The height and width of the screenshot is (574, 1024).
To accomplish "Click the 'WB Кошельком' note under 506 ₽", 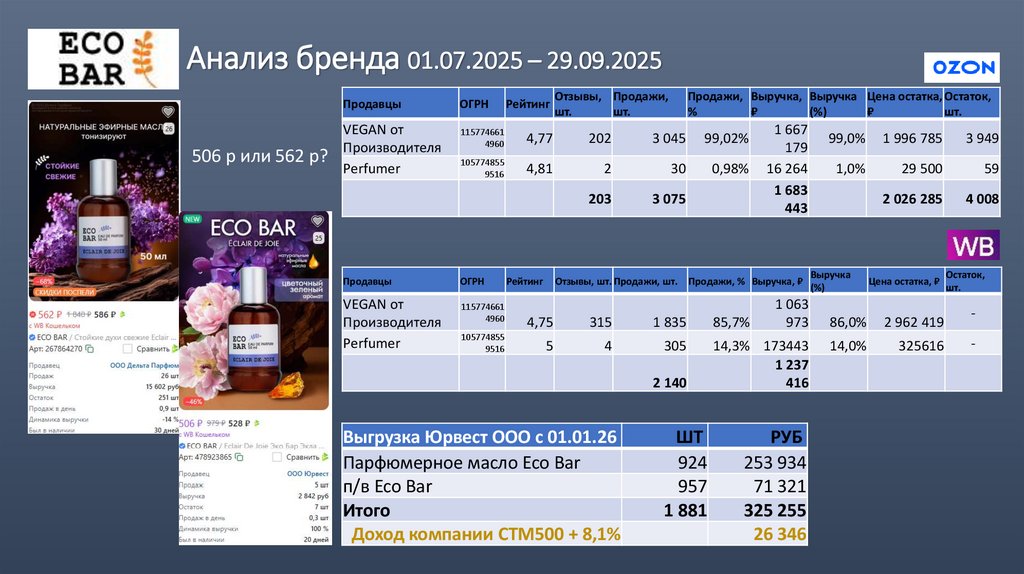I will click(206, 434).
